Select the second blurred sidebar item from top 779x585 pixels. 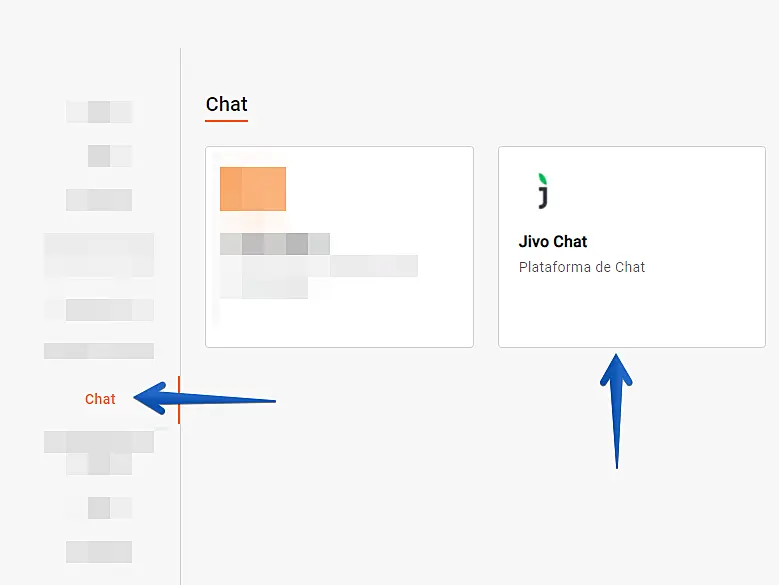[x=109, y=155]
